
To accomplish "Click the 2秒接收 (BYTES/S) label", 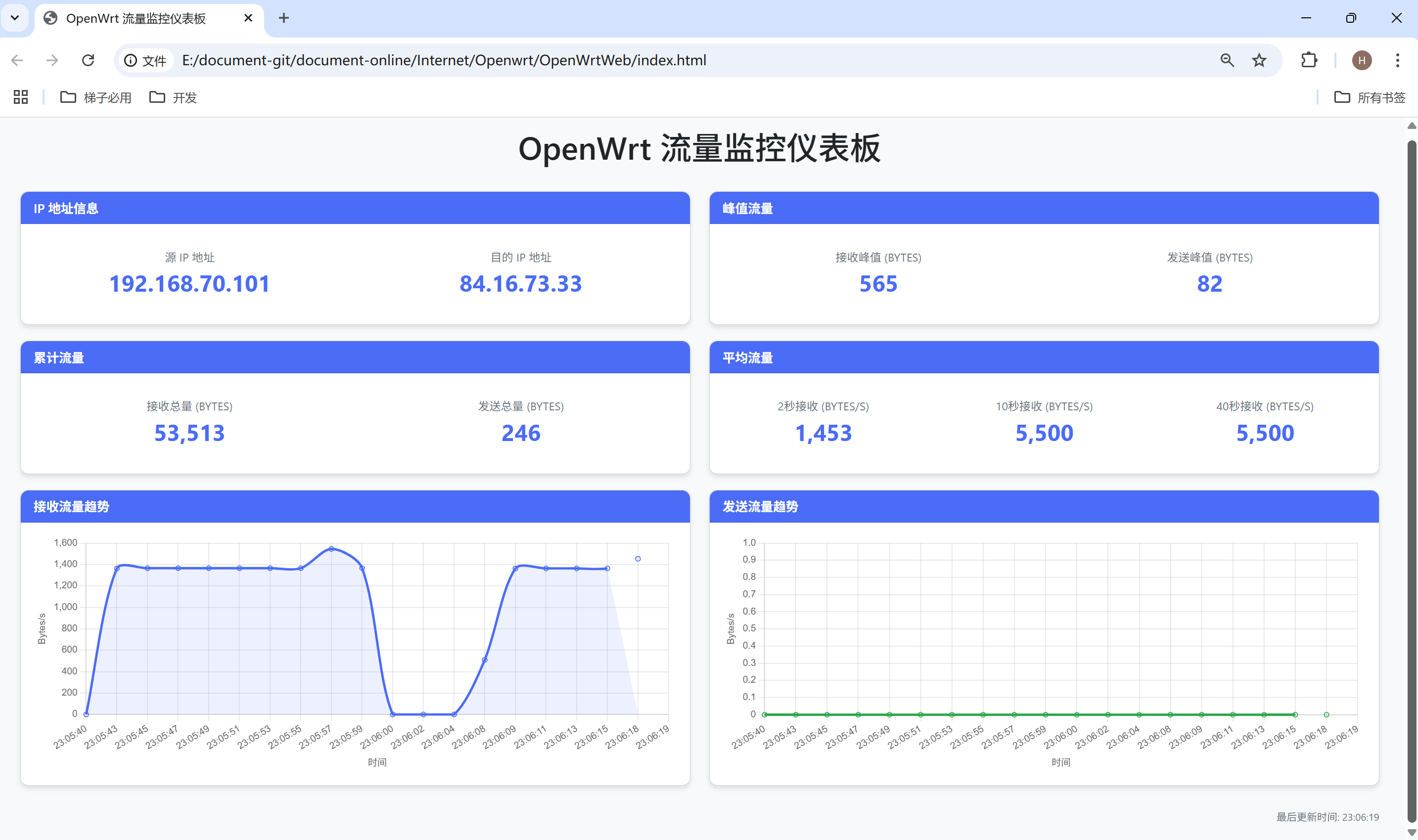I will pos(823,406).
